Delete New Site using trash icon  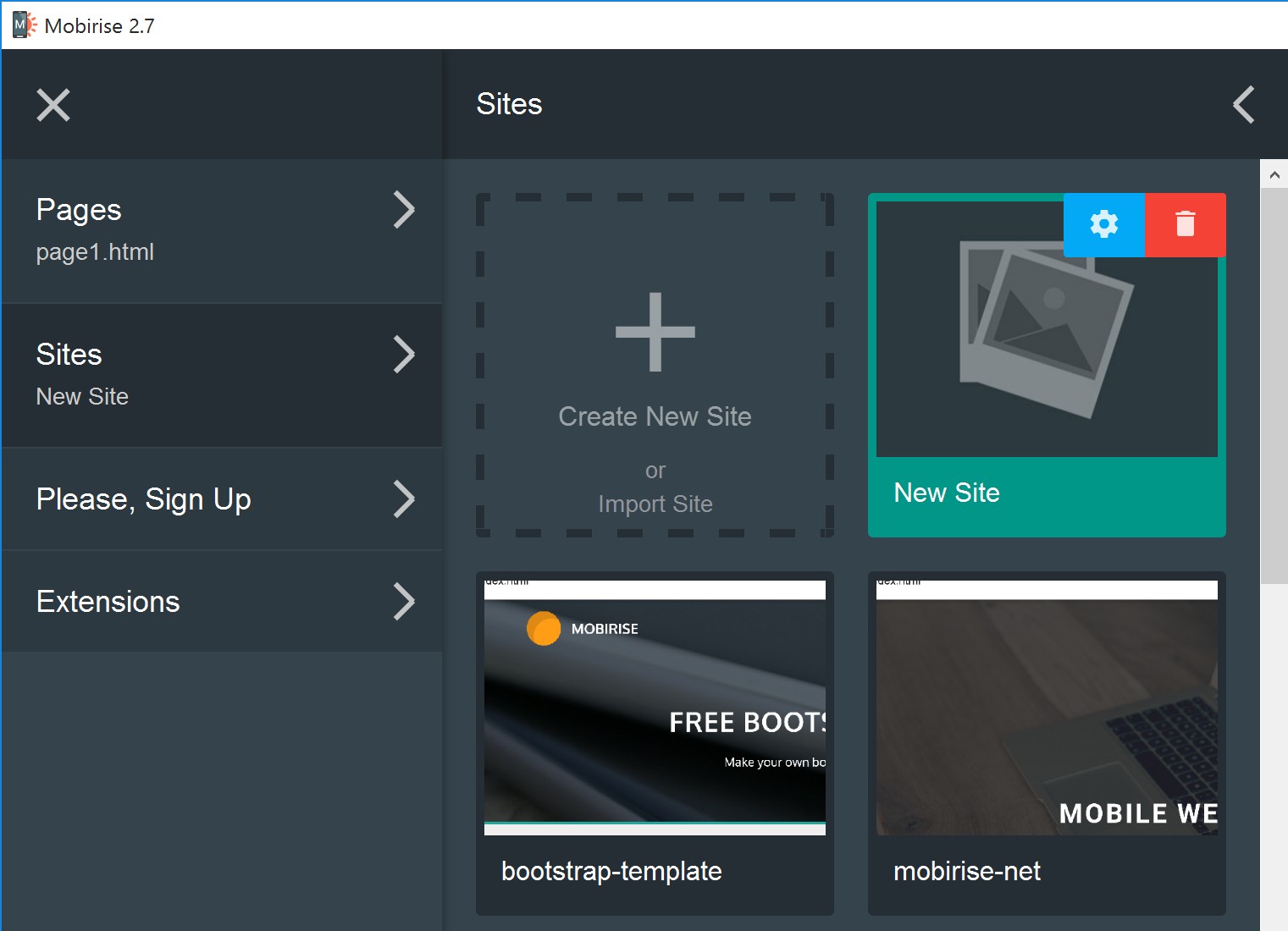tap(1185, 224)
